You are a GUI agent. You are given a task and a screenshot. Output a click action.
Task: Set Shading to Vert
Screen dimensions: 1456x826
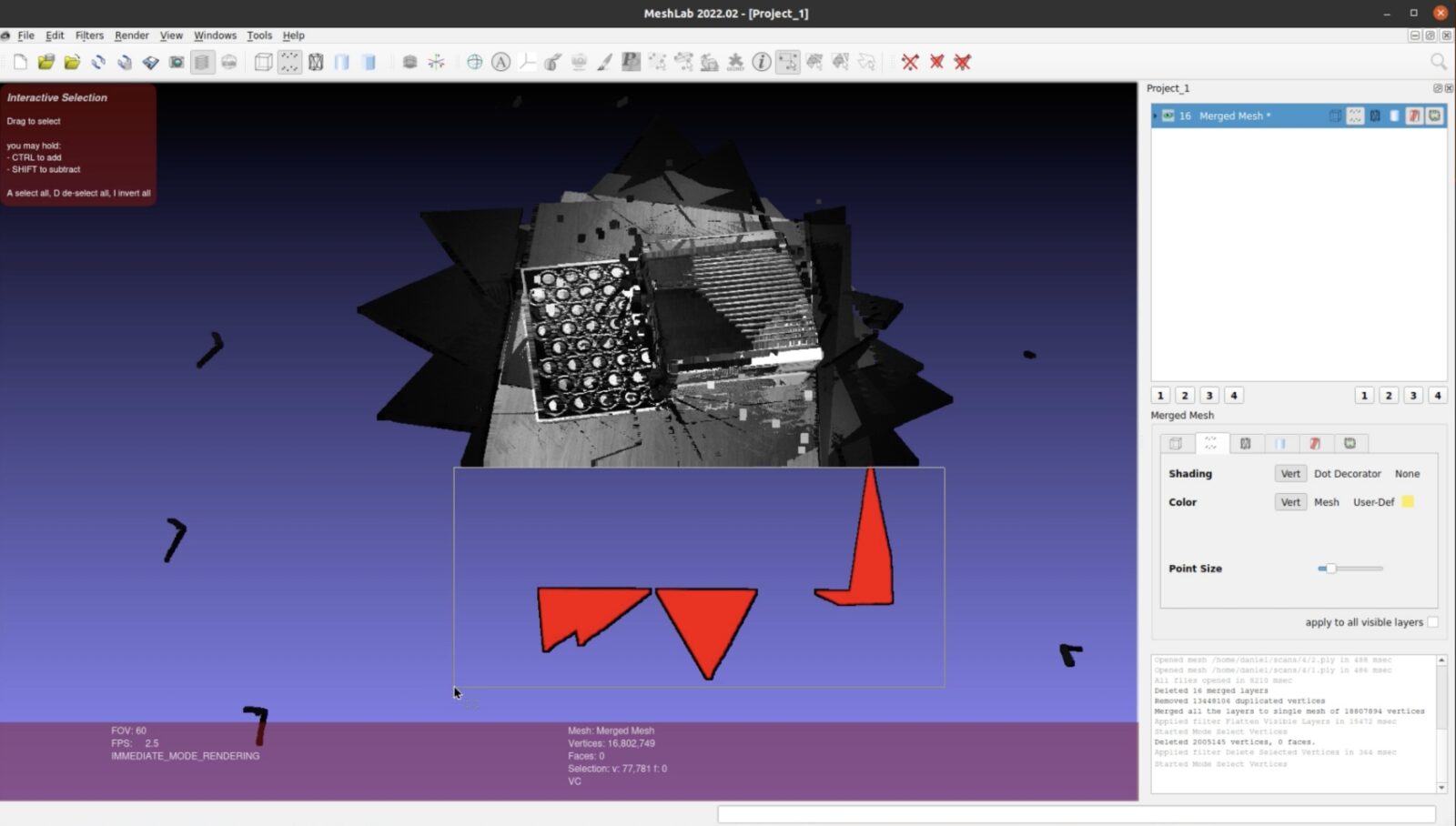click(1289, 473)
